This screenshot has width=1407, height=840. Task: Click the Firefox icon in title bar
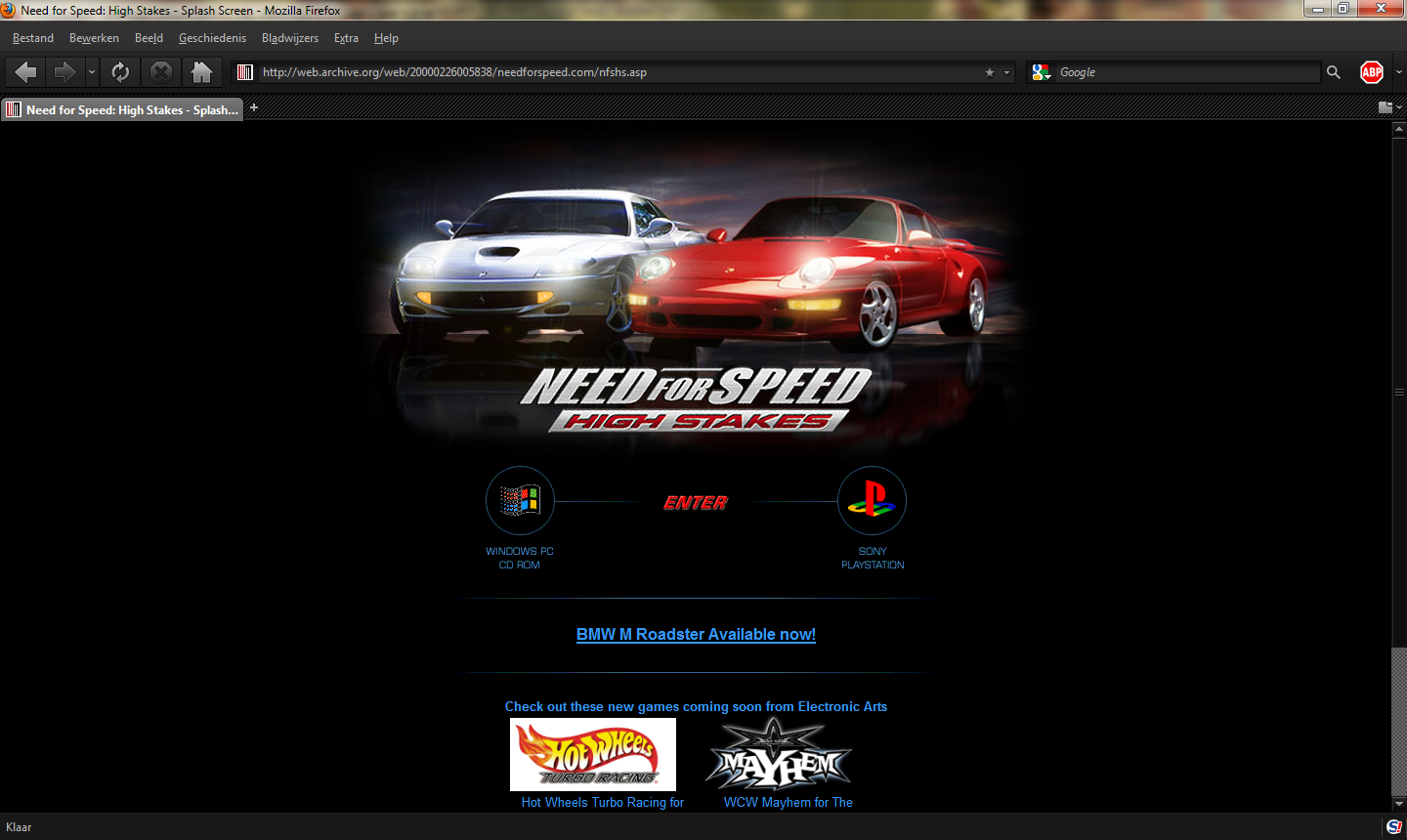tap(8, 10)
